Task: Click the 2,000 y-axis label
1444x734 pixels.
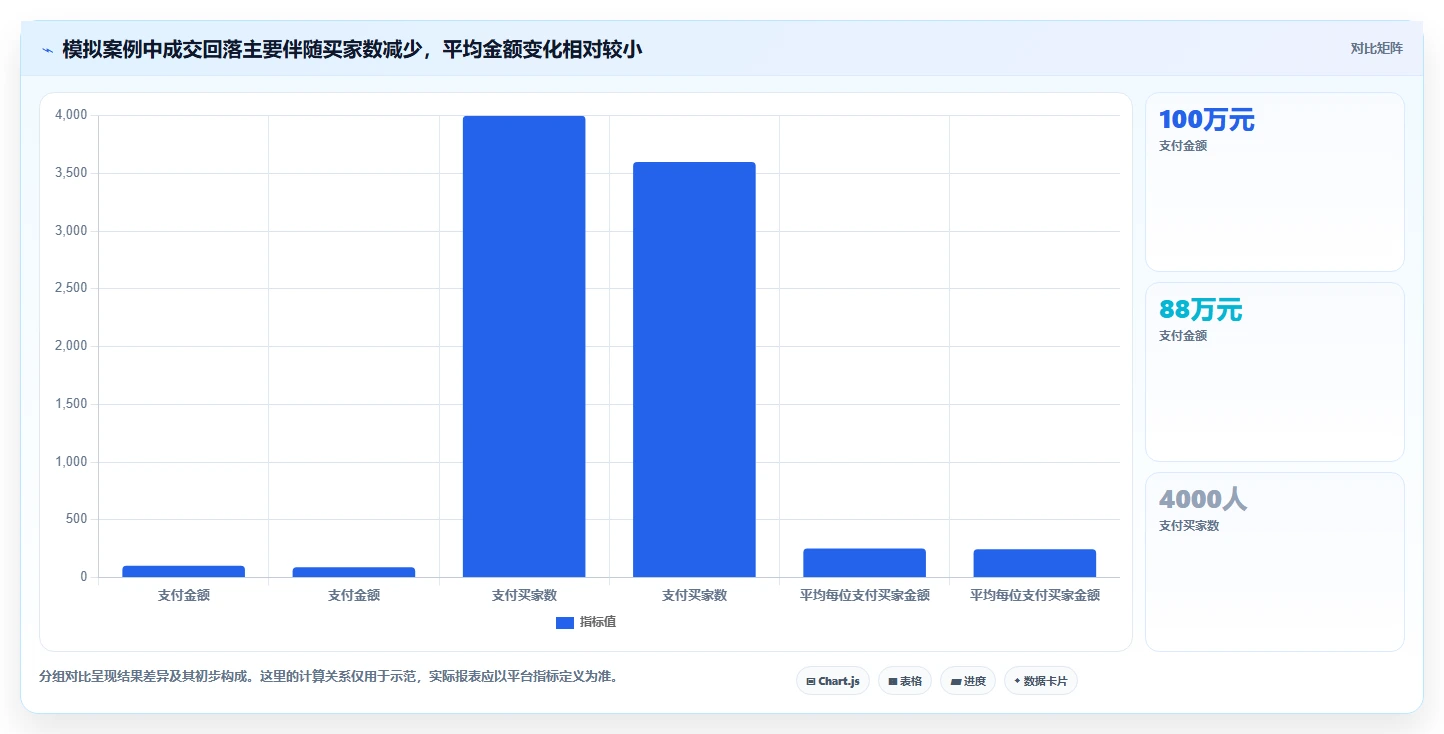Action: point(70,346)
